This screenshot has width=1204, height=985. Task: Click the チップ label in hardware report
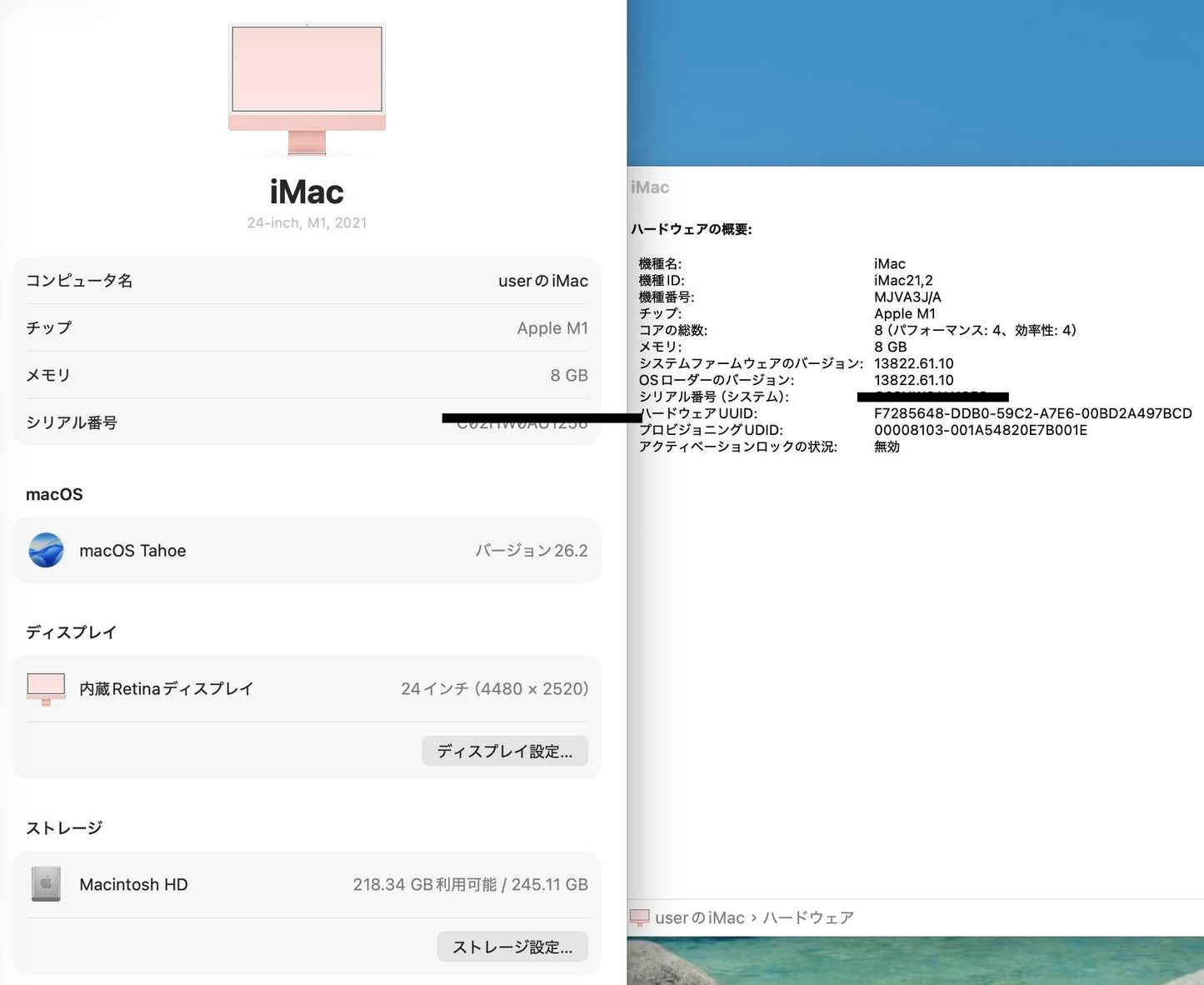pos(660,314)
